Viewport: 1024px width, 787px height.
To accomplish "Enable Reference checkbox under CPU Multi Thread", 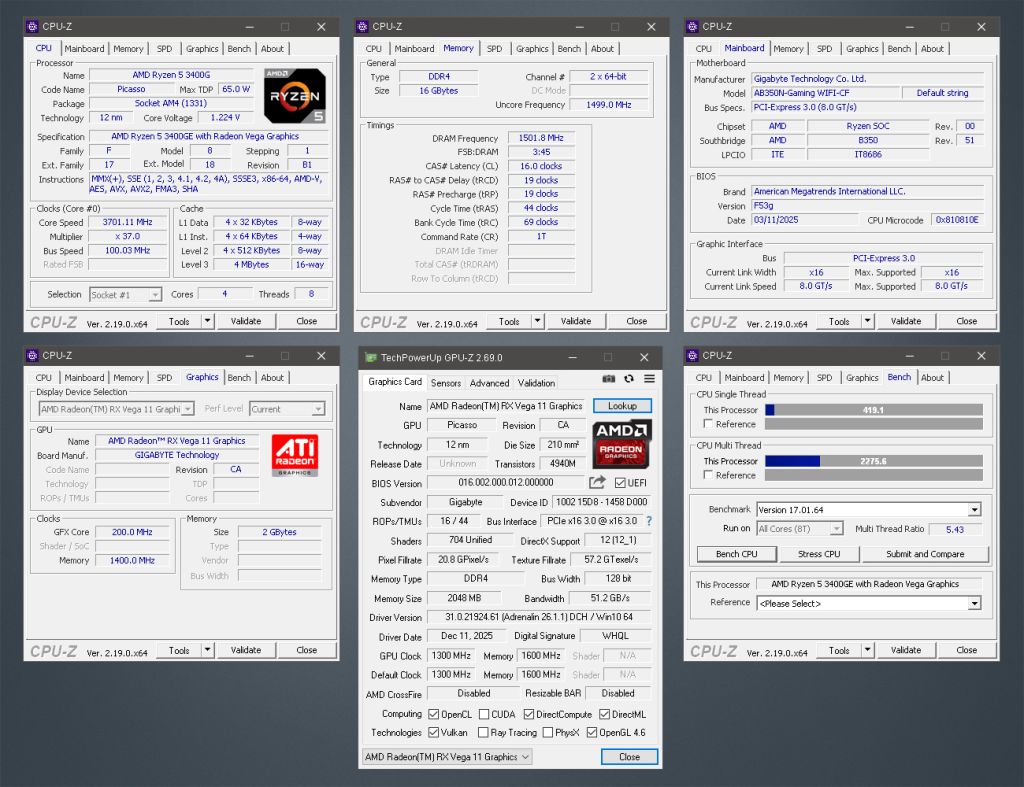I will point(708,475).
